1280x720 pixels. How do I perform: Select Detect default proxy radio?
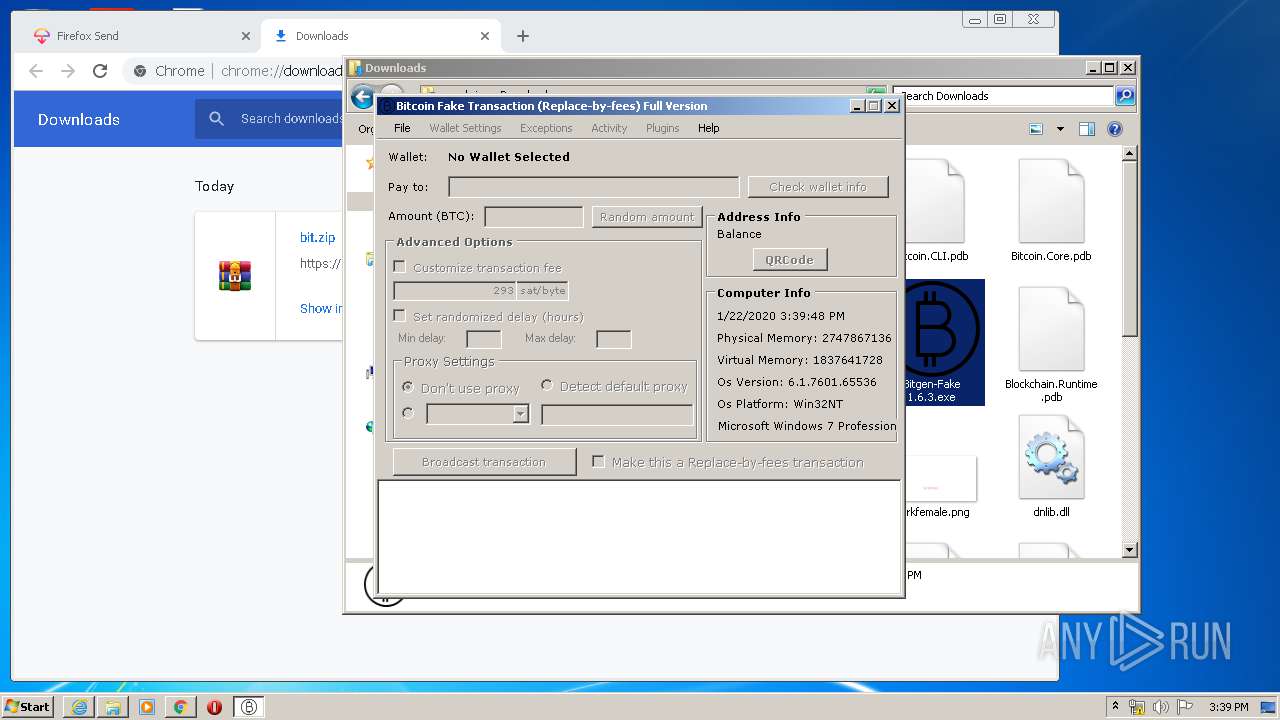pos(547,385)
